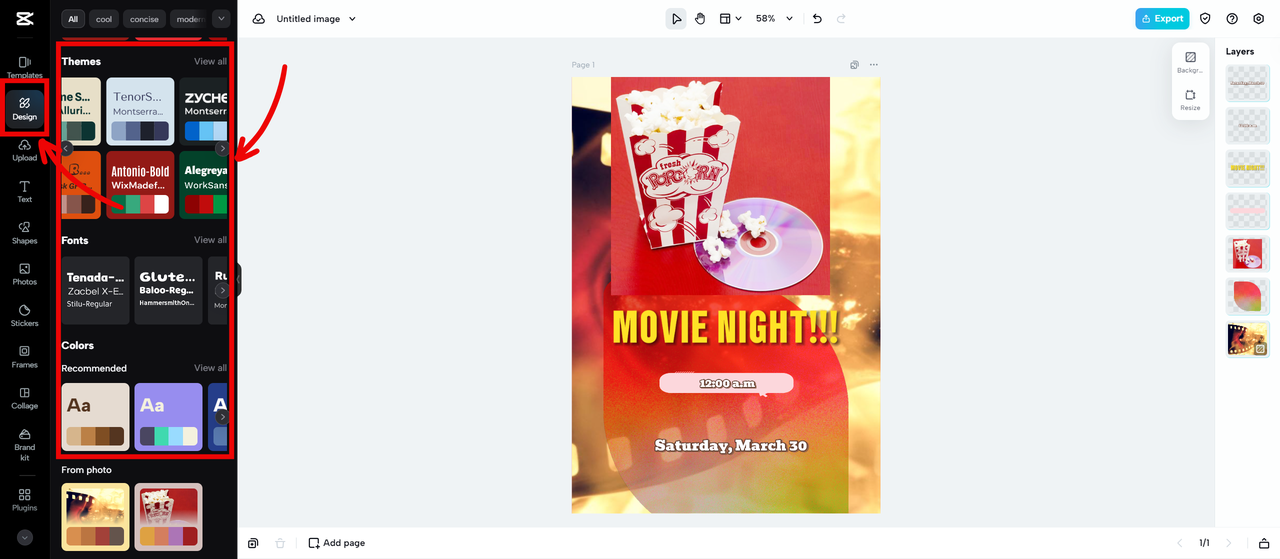Select the film reel background layer thumbnail

coord(1248,340)
